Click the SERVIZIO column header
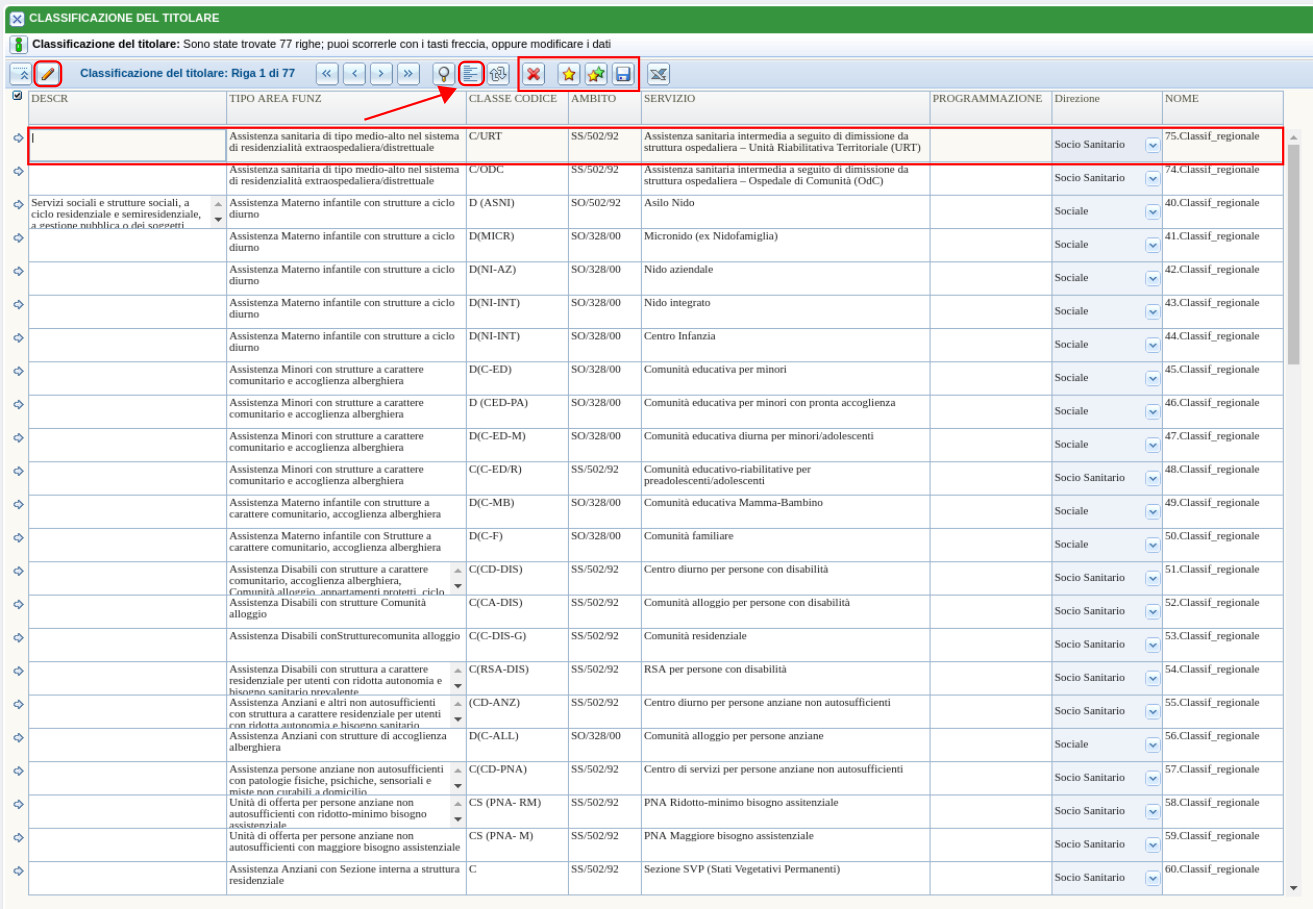This screenshot has height=909, width=1313. click(x=669, y=99)
